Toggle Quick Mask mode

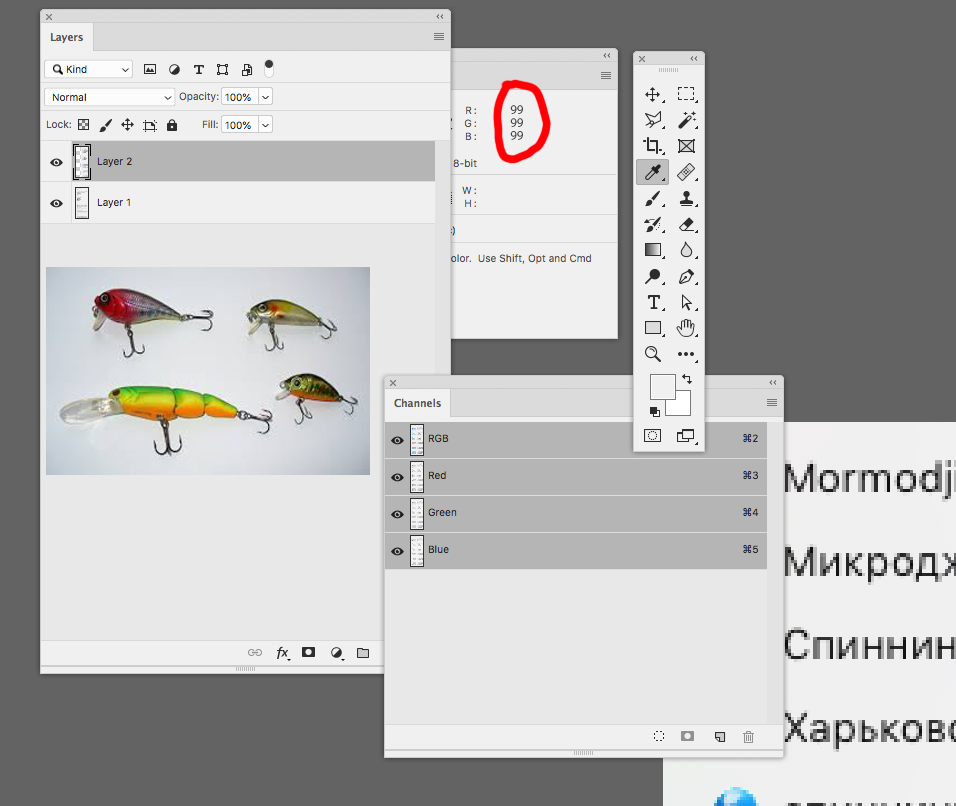pos(652,435)
